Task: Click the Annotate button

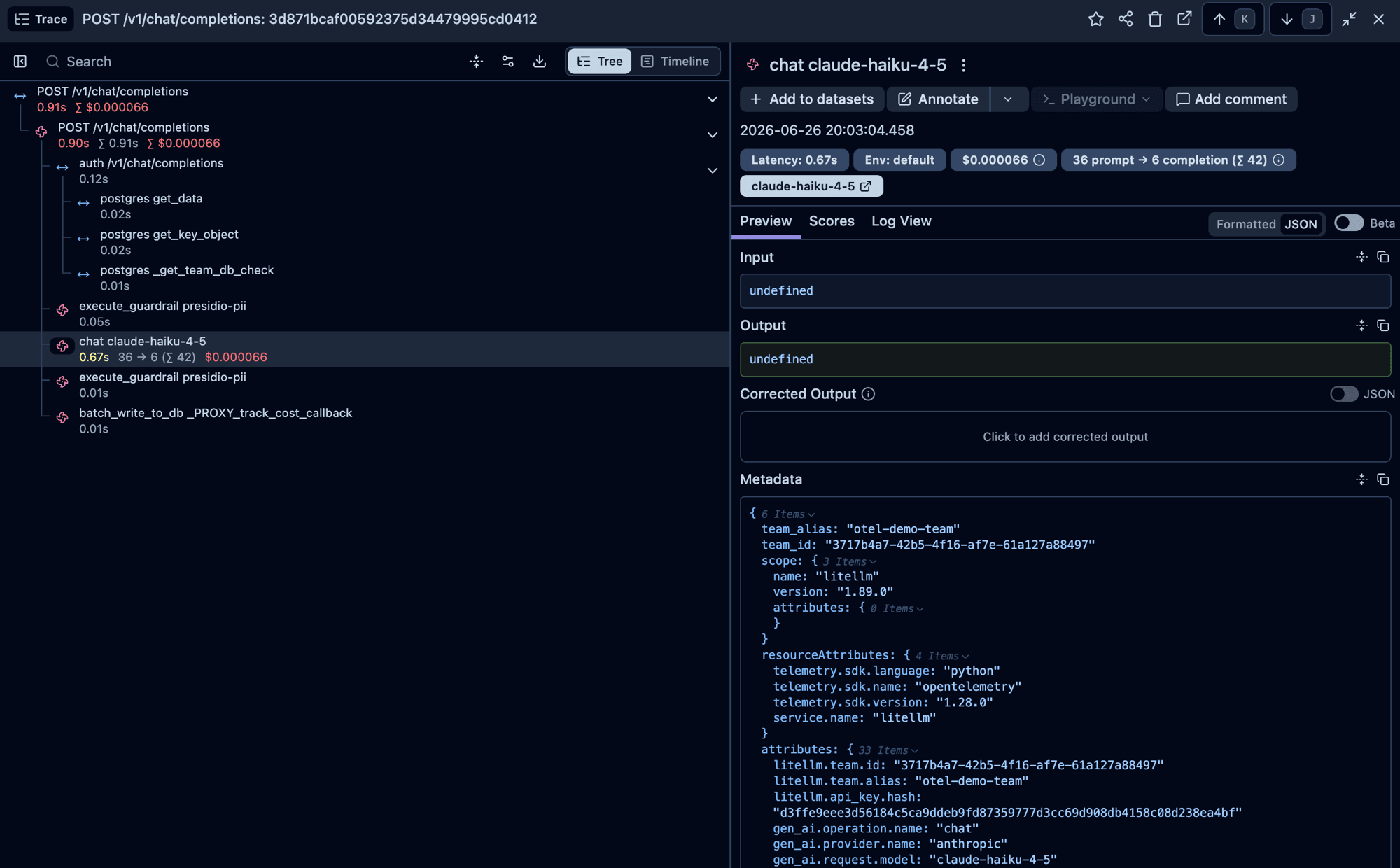Action: pyautogui.click(x=938, y=99)
